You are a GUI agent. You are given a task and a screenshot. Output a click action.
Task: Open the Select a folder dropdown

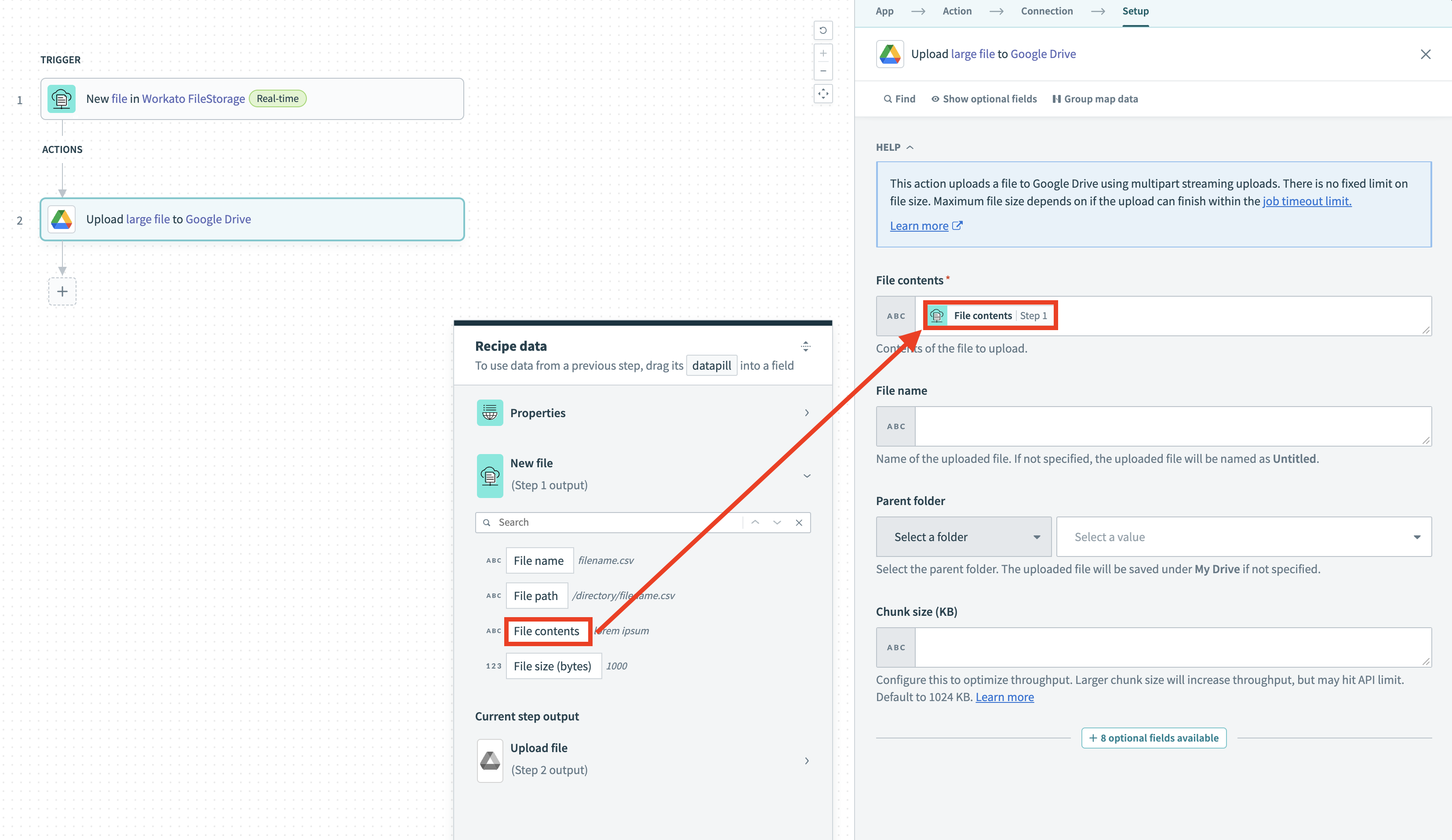click(963, 536)
